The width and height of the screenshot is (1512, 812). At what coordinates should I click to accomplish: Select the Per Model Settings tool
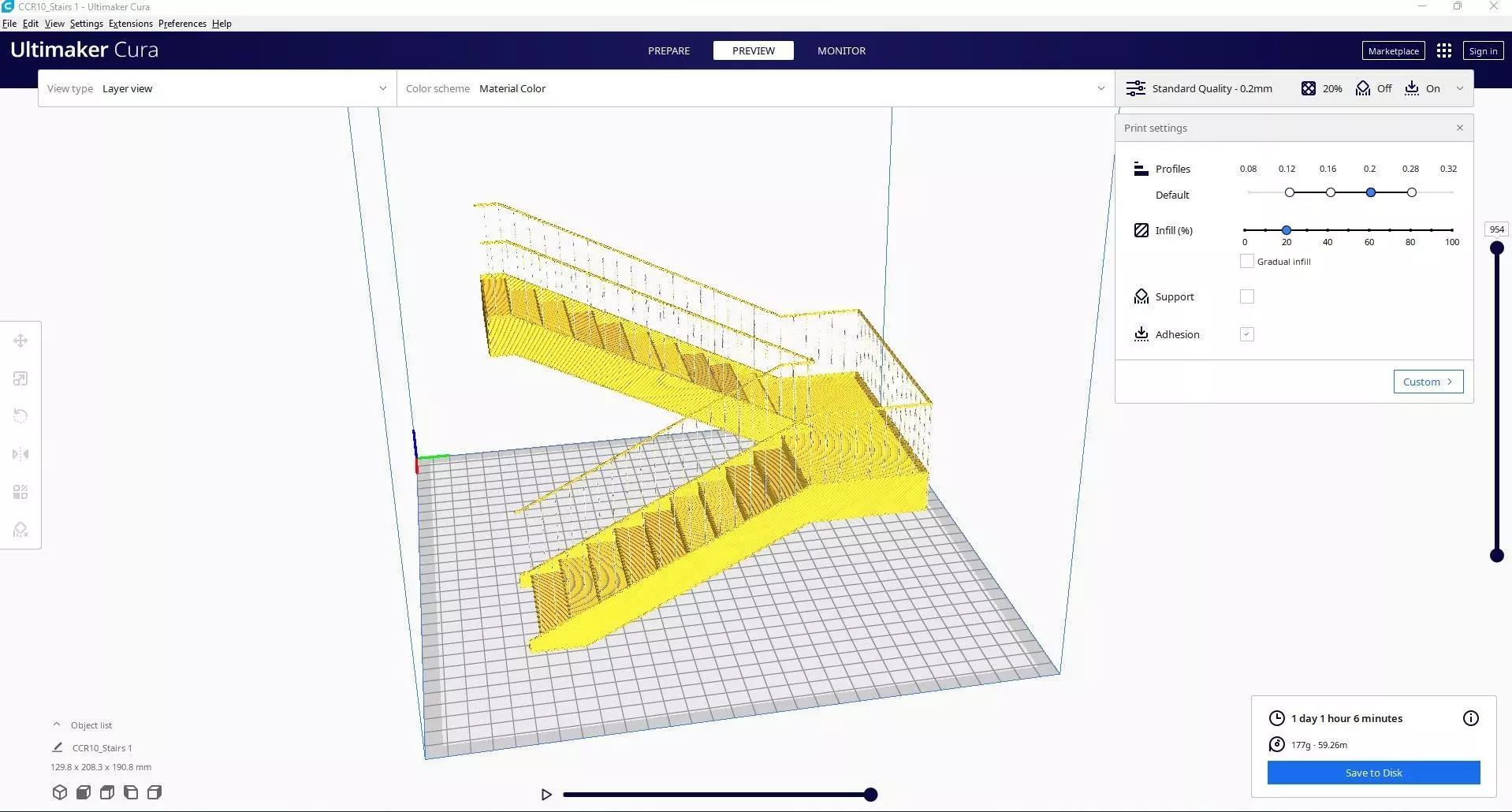click(20, 492)
